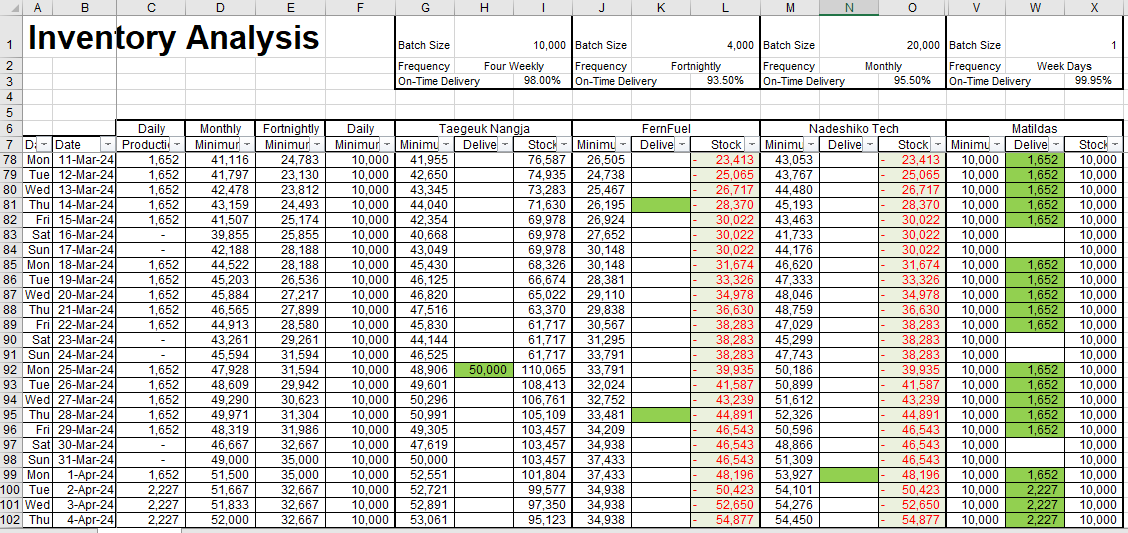Click the 1-Apr-24 date cell

84,475
